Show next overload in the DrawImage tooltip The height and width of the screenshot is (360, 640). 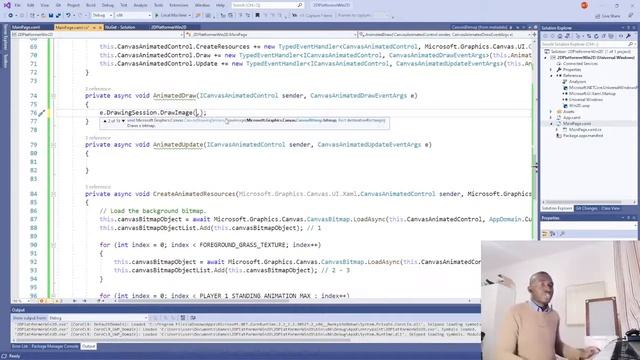click(x=123, y=121)
